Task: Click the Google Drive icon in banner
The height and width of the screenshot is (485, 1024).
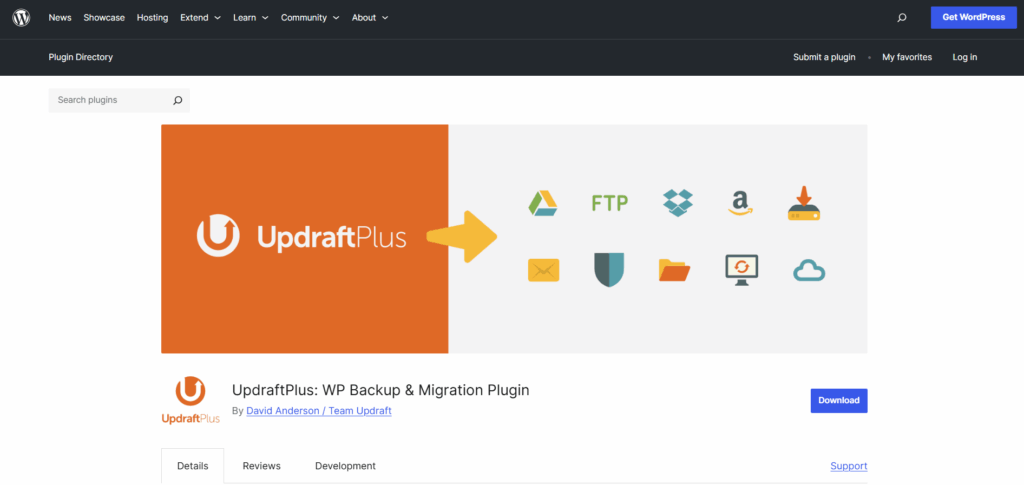Action: click(x=542, y=203)
